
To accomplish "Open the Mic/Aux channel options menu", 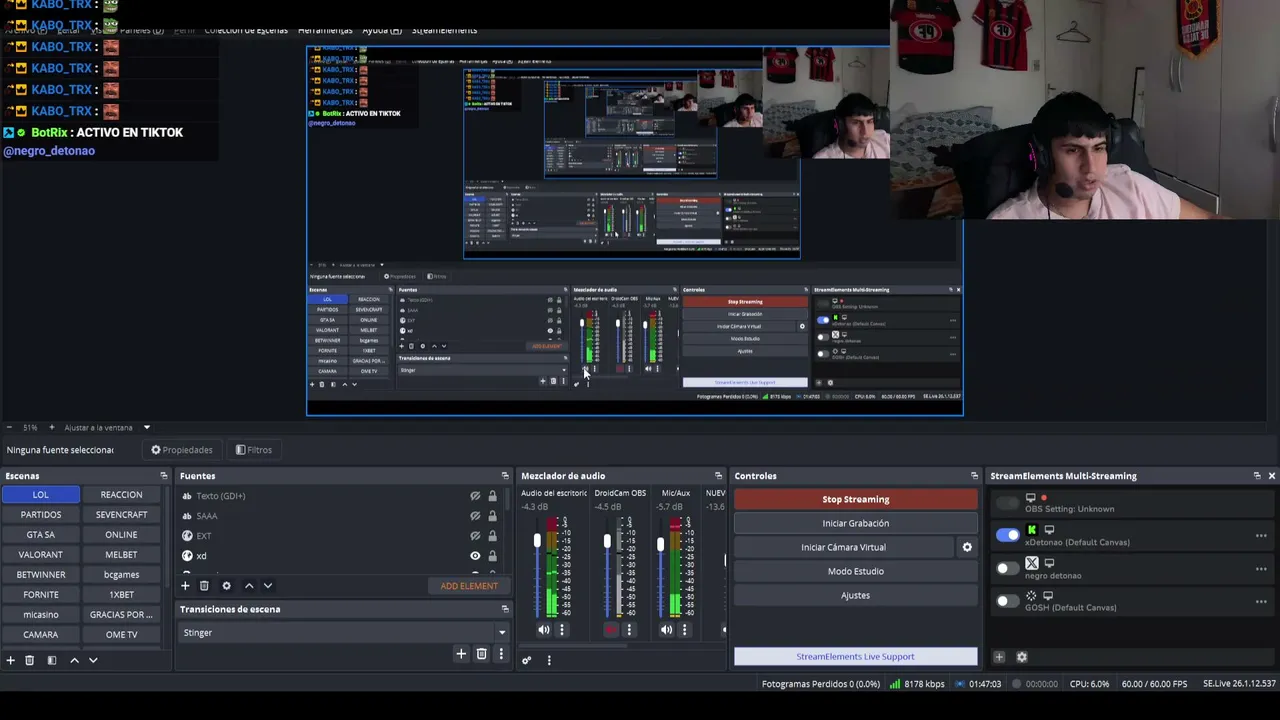I will click(684, 630).
